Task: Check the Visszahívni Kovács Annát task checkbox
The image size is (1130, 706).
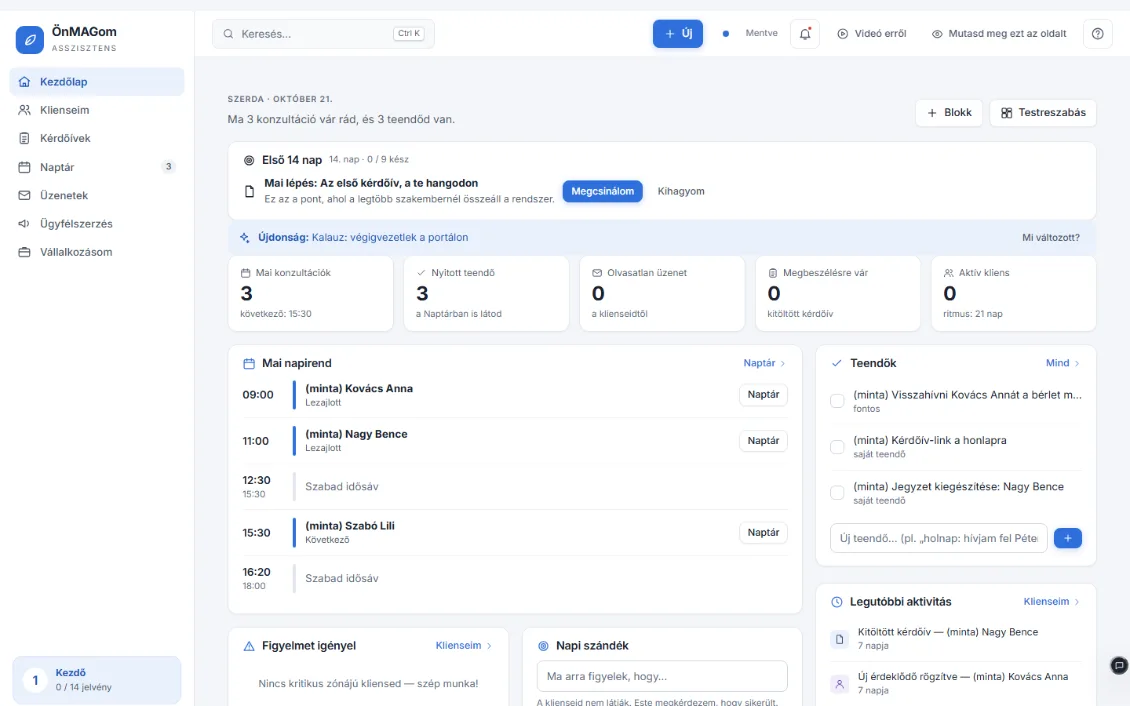Action: pyautogui.click(x=837, y=401)
